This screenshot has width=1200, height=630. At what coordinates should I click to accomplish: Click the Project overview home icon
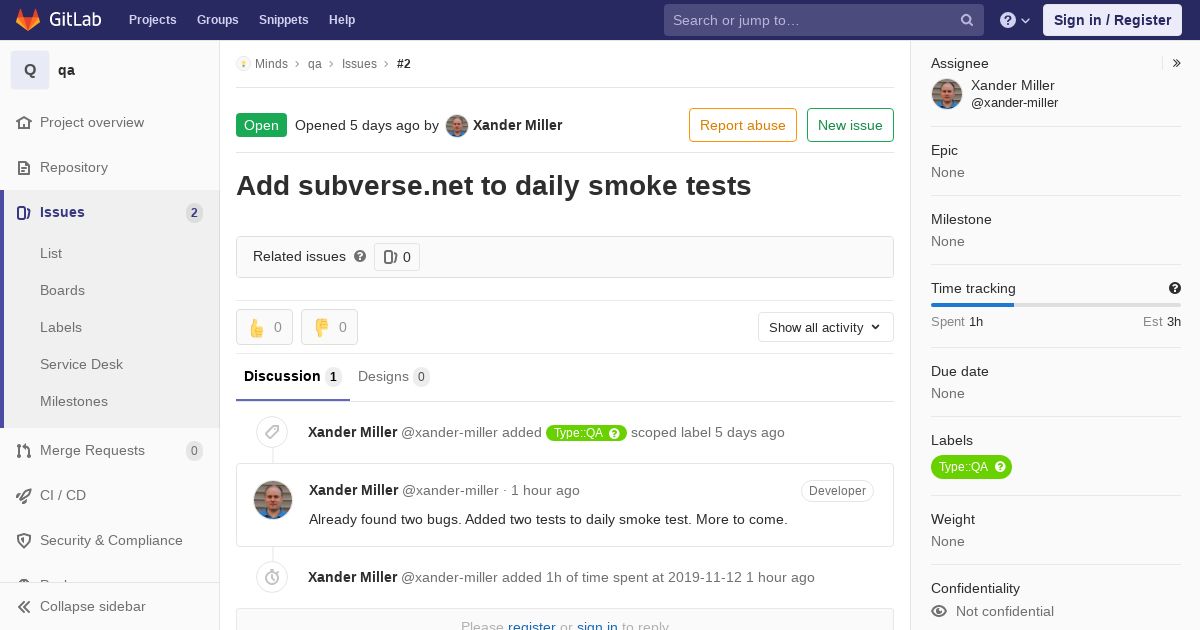(24, 122)
